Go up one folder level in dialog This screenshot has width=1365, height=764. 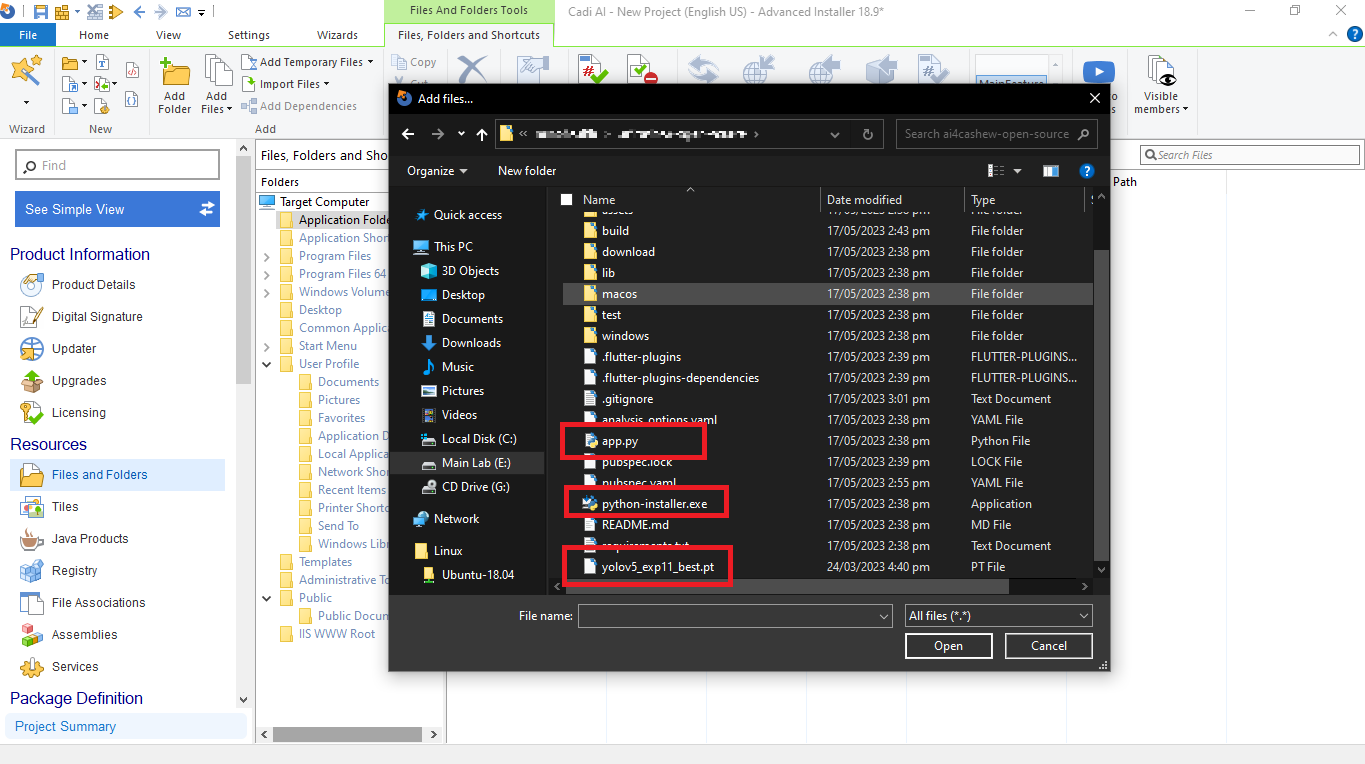pyautogui.click(x=482, y=134)
